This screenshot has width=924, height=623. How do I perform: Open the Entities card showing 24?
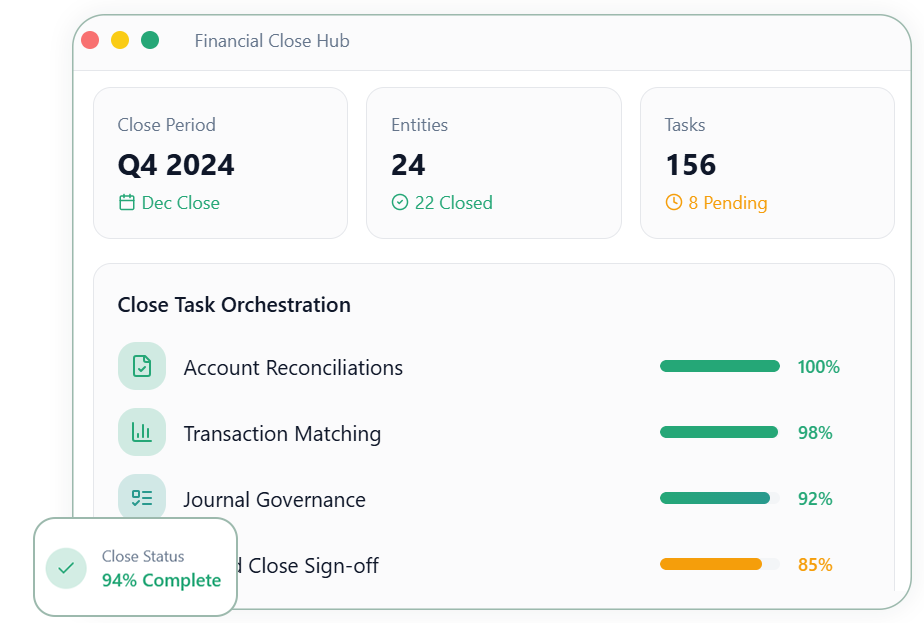pos(493,163)
